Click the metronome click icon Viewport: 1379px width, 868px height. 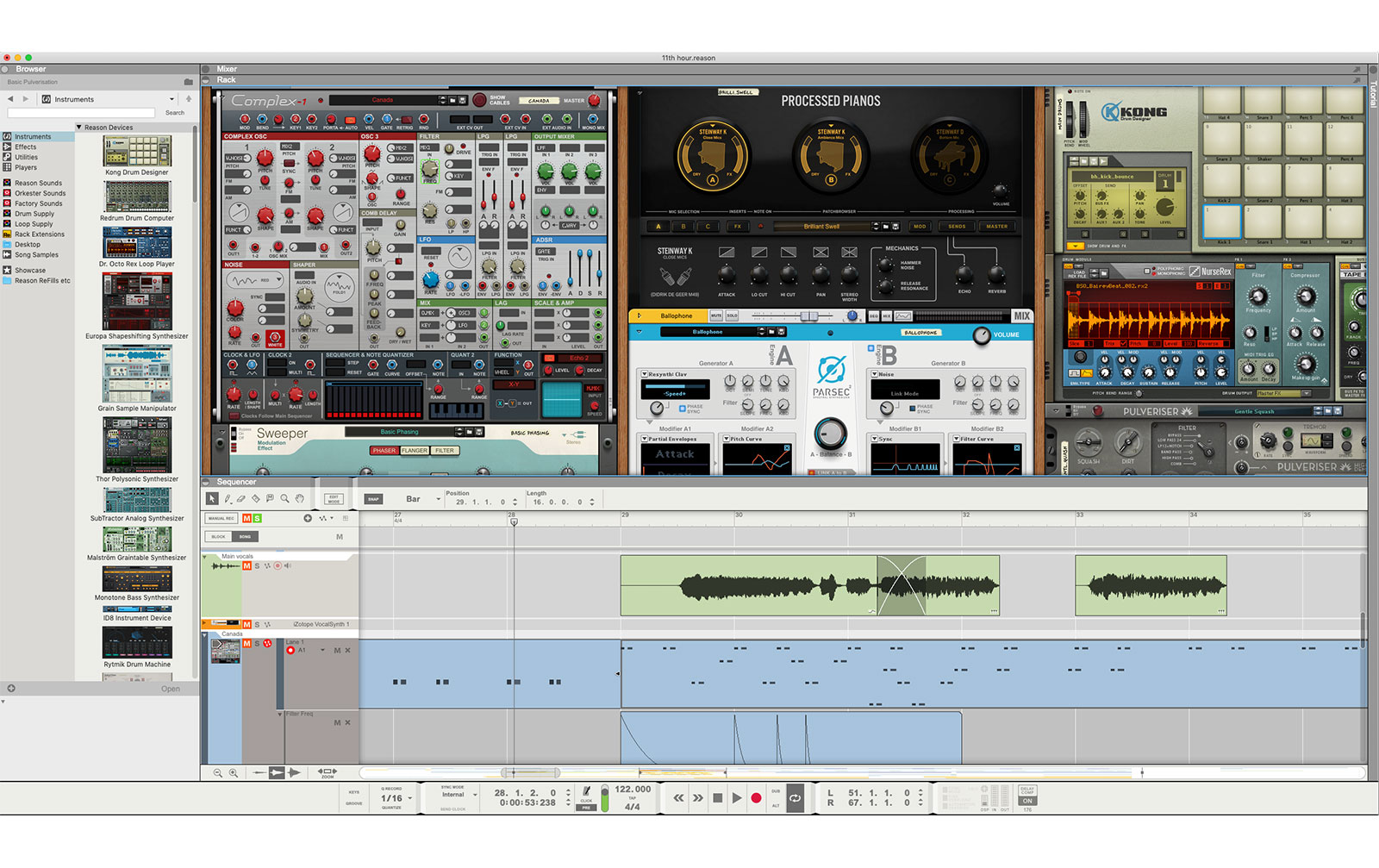pos(586,791)
